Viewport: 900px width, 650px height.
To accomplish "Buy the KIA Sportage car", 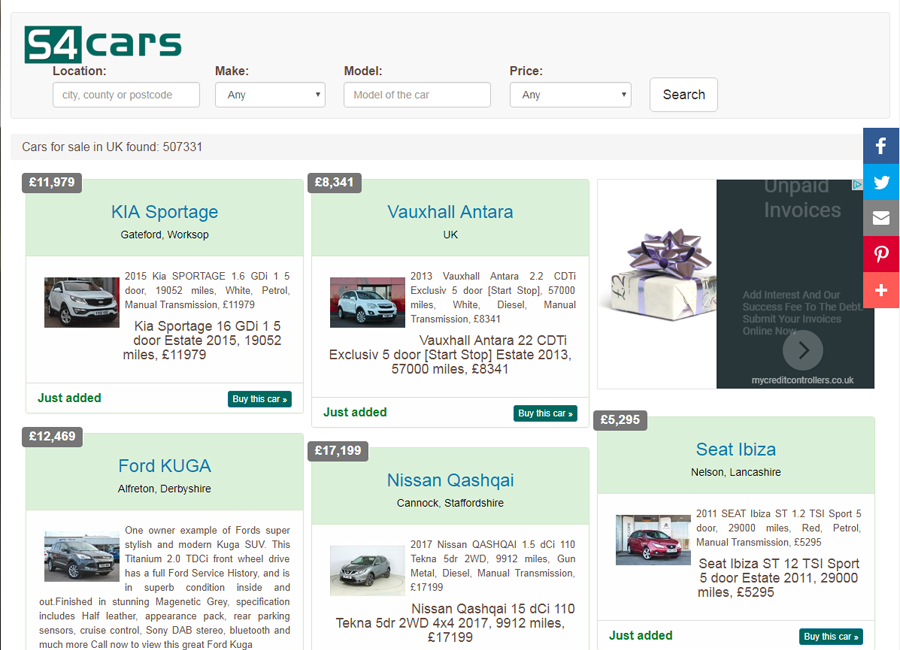I will 259,399.
